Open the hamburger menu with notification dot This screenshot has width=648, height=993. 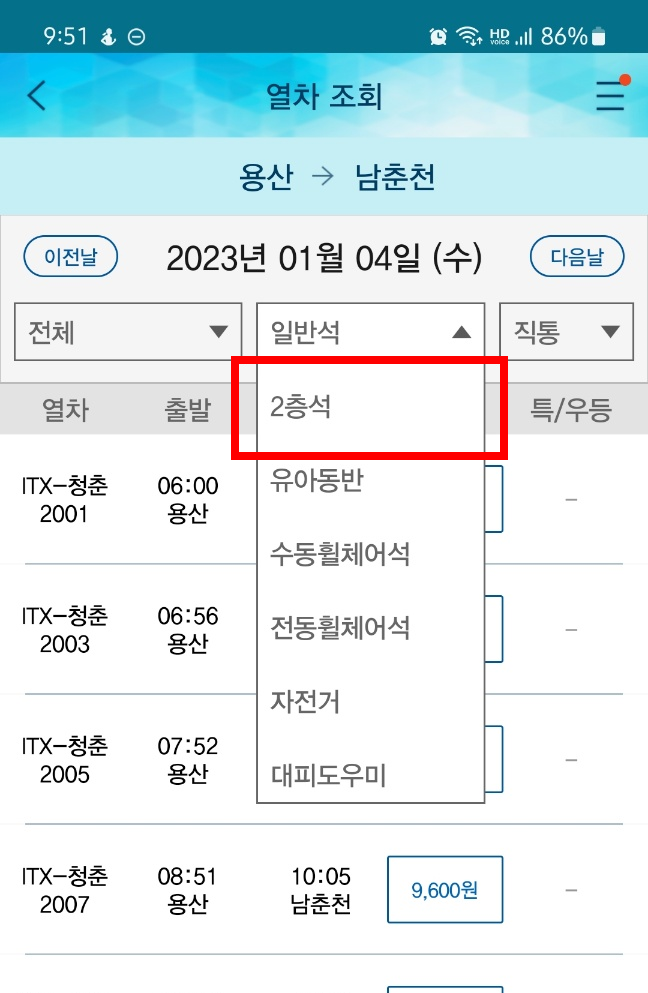(x=608, y=95)
